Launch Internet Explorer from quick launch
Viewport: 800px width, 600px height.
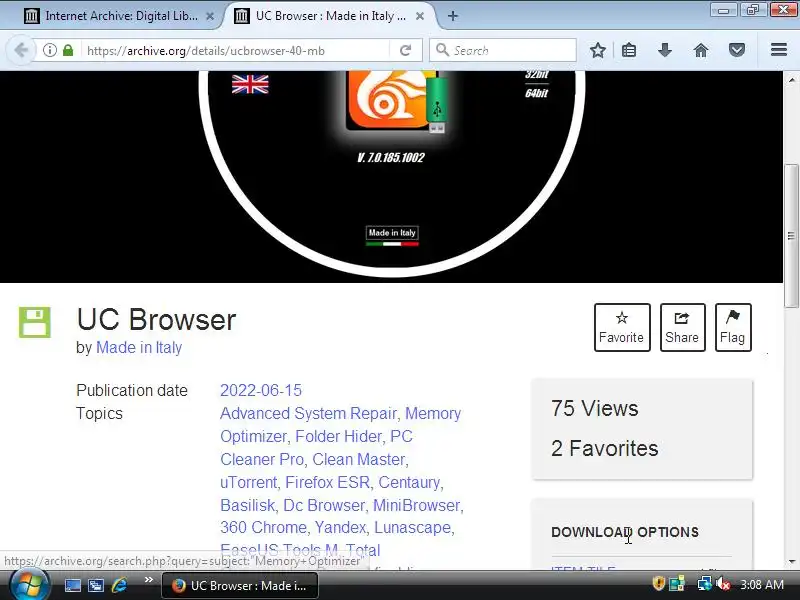coord(119,585)
